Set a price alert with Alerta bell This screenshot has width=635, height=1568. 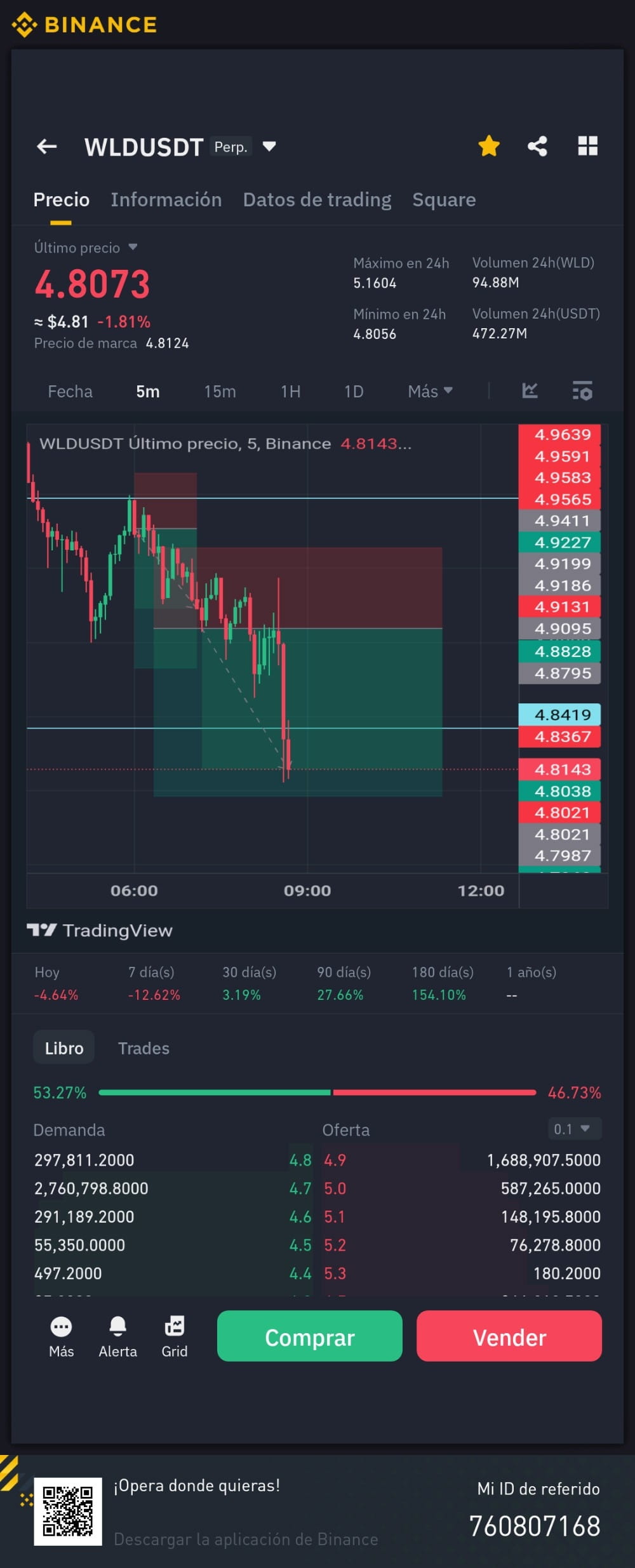pyautogui.click(x=117, y=1327)
